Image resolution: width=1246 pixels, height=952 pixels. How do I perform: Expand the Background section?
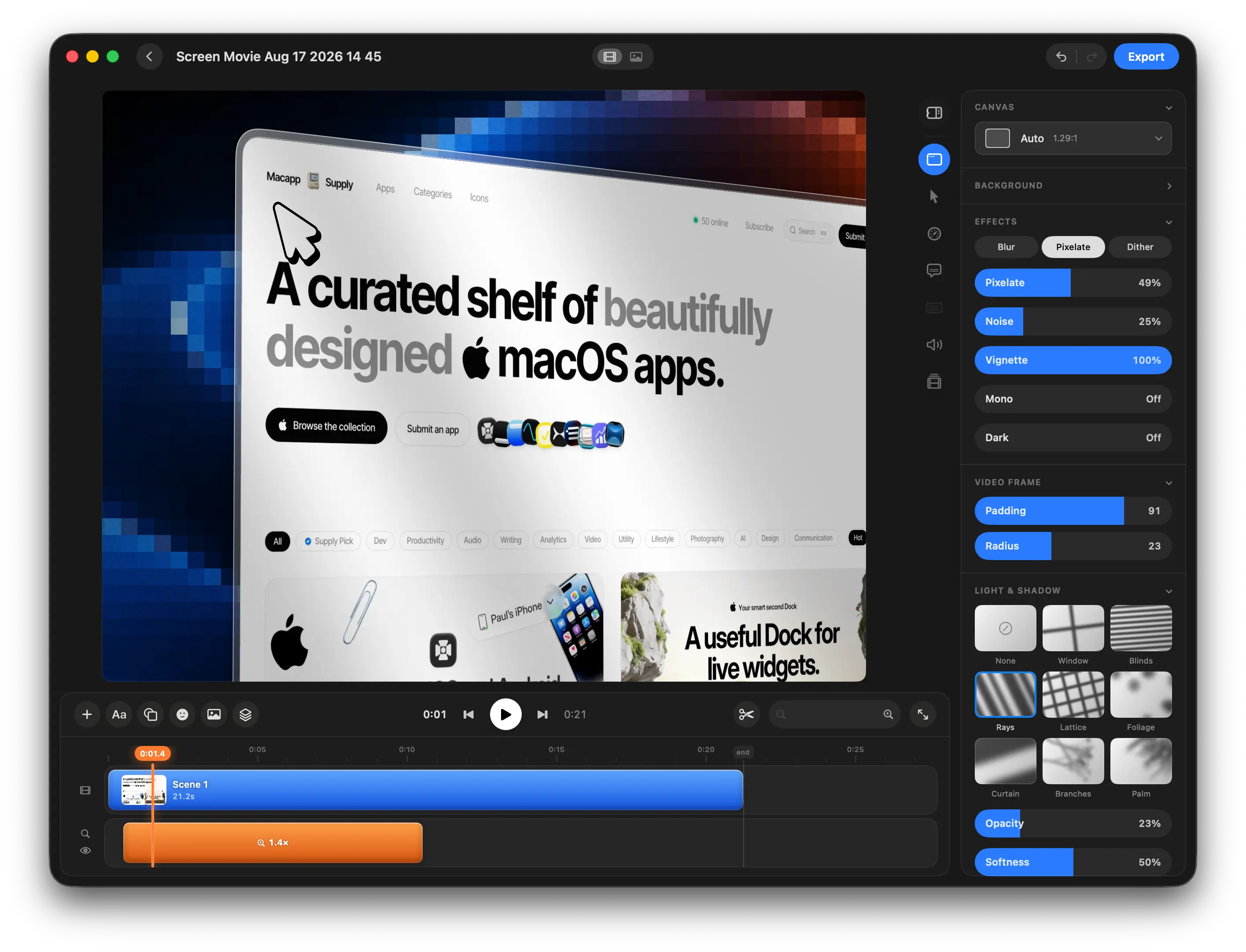1169,186
